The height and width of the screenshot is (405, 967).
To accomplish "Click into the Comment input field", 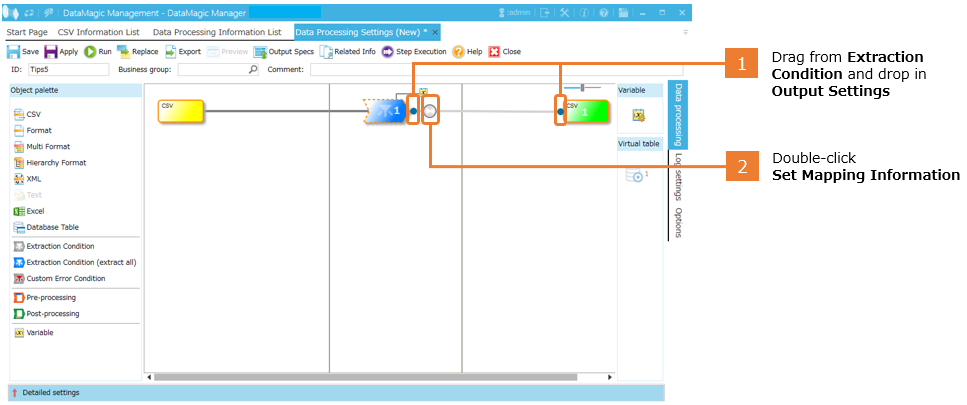I will [x=480, y=70].
